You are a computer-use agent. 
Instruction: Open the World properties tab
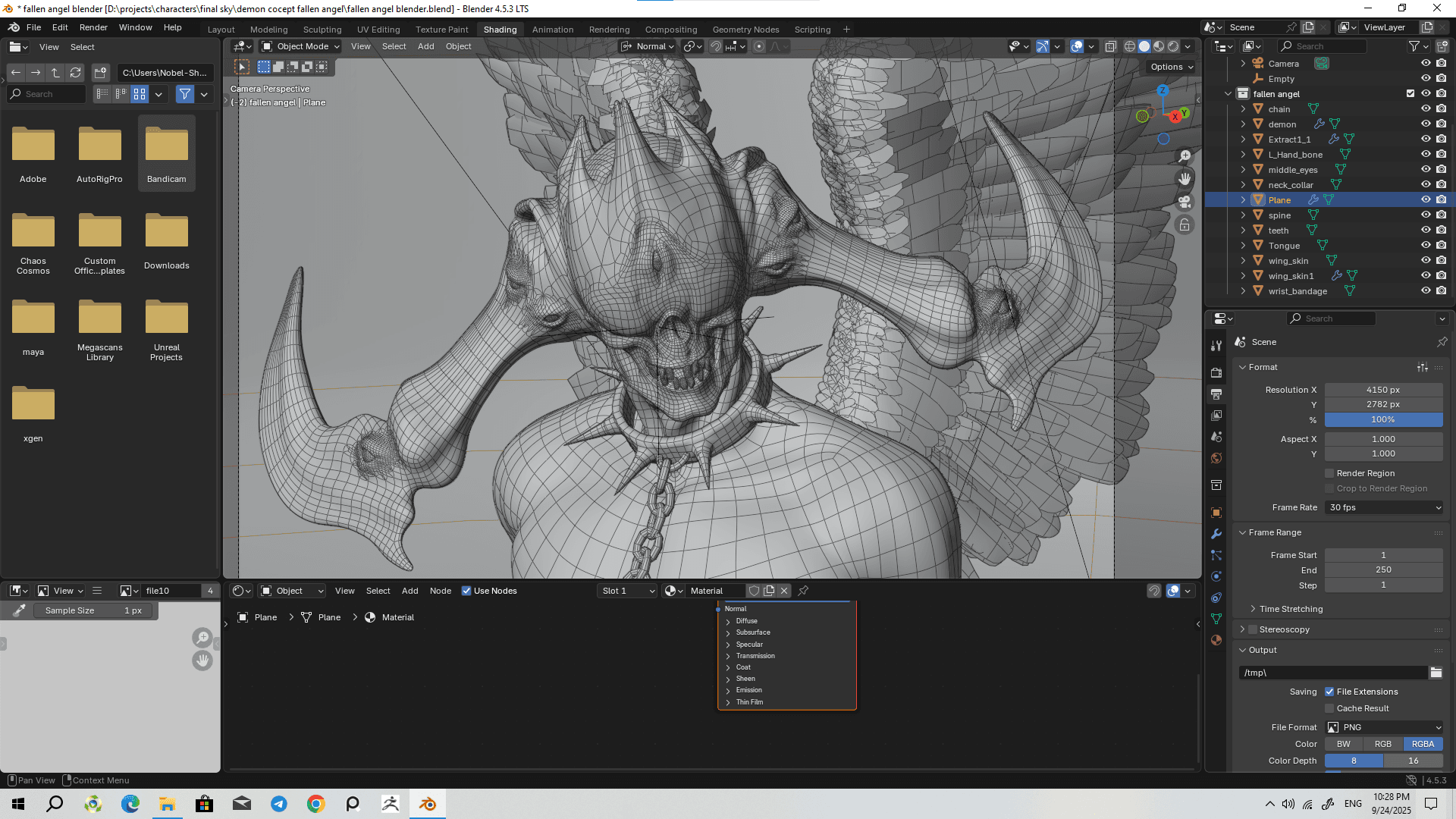tap(1216, 458)
